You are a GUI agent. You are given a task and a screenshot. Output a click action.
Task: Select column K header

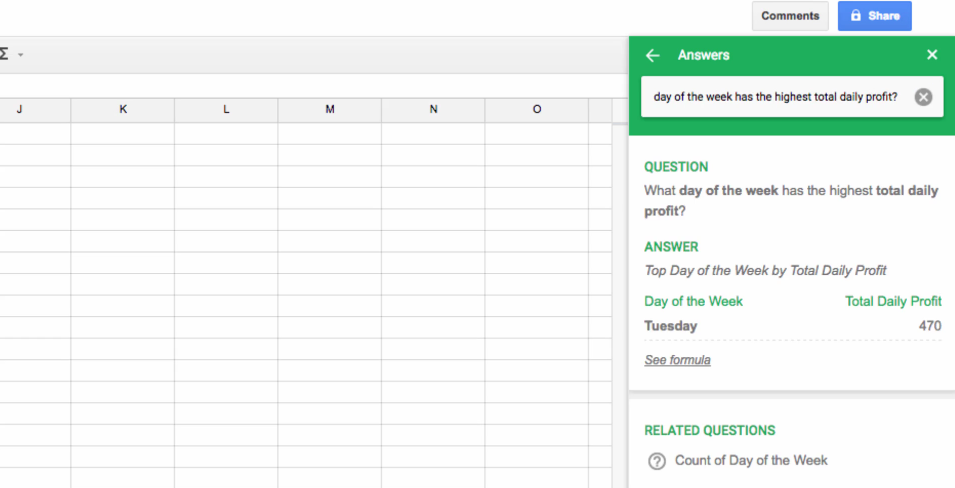pos(123,110)
